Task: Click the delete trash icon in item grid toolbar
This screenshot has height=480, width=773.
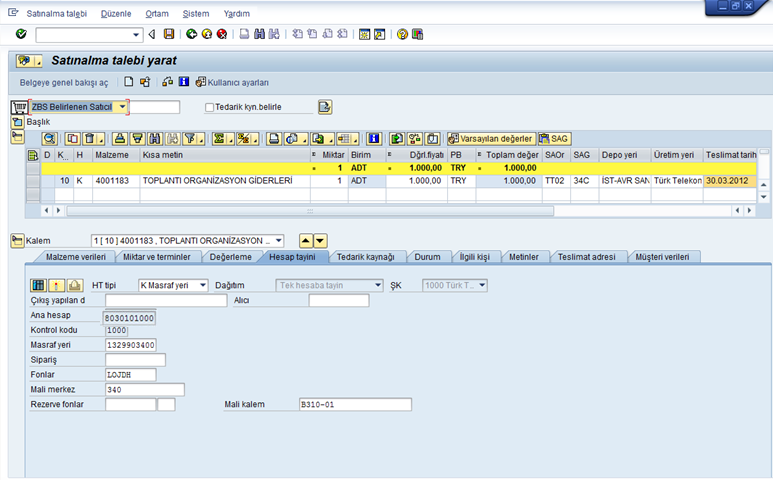Action: click(x=89, y=139)
